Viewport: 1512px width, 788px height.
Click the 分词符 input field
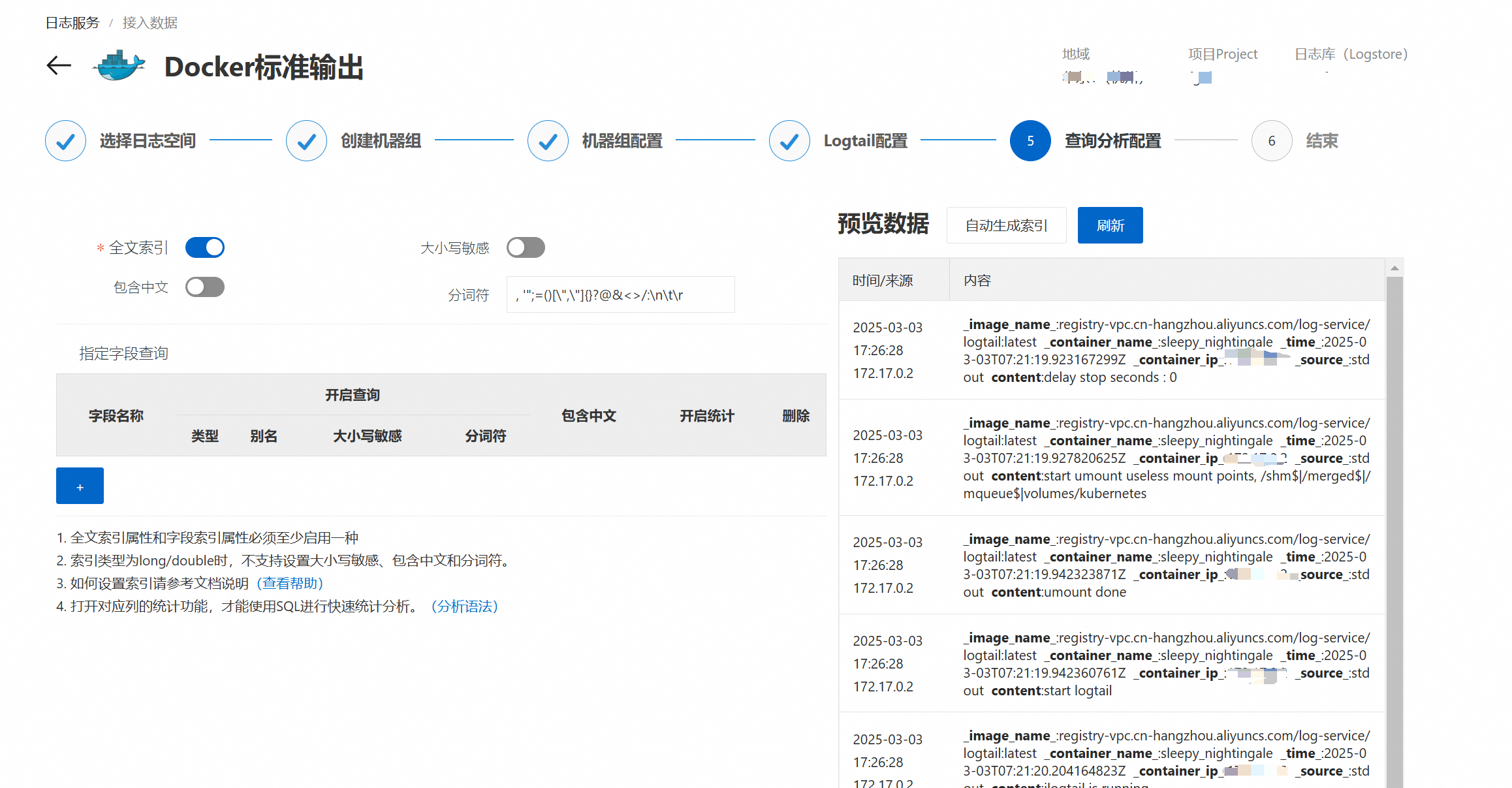pos(620,295)
